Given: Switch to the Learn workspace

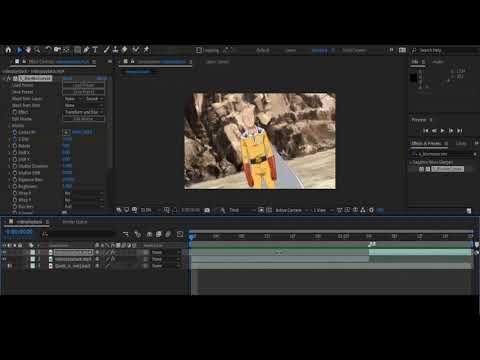Looking at the screenshot, I should (291, 50).
